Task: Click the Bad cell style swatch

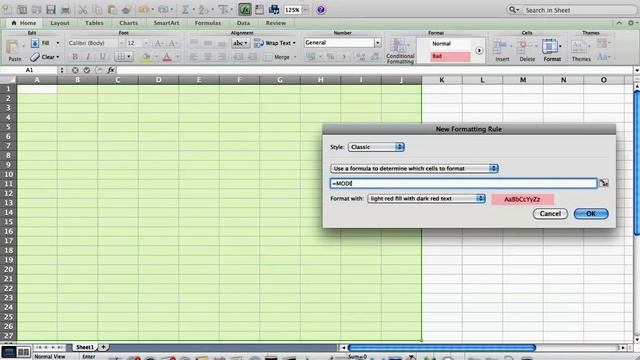Action: [x=451, y=56]
